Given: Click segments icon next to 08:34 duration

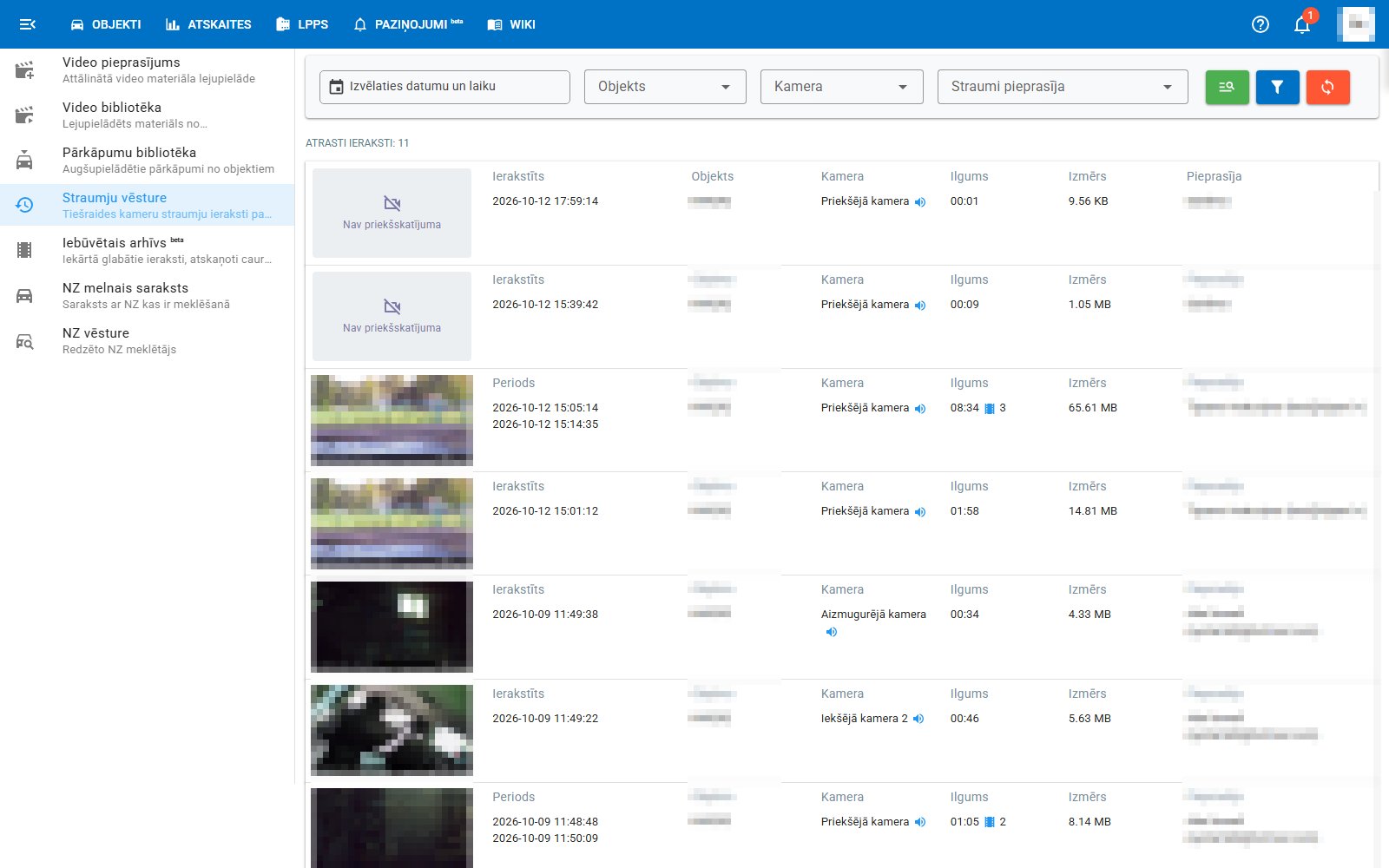Looking at the screenshot, I should pos(989,409).
